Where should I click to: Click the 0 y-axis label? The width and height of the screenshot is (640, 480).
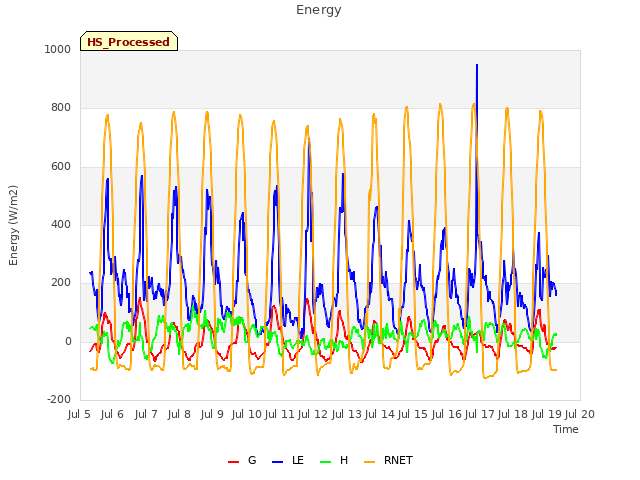click(68, 342)
